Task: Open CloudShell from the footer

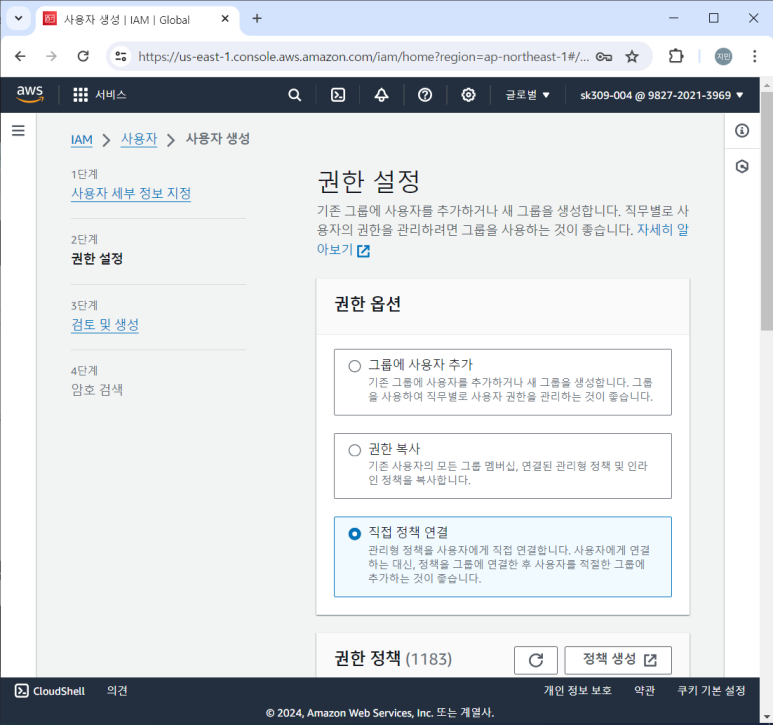Action: coord(50,690)
